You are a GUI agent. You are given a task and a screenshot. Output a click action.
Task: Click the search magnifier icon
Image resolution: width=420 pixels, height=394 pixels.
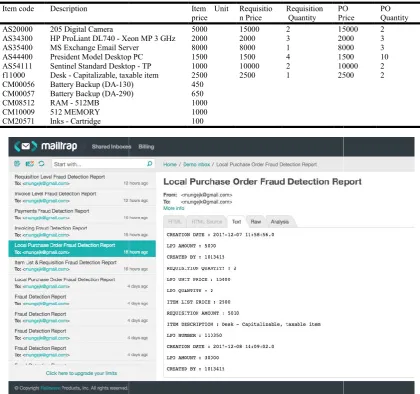pos(150,163)
